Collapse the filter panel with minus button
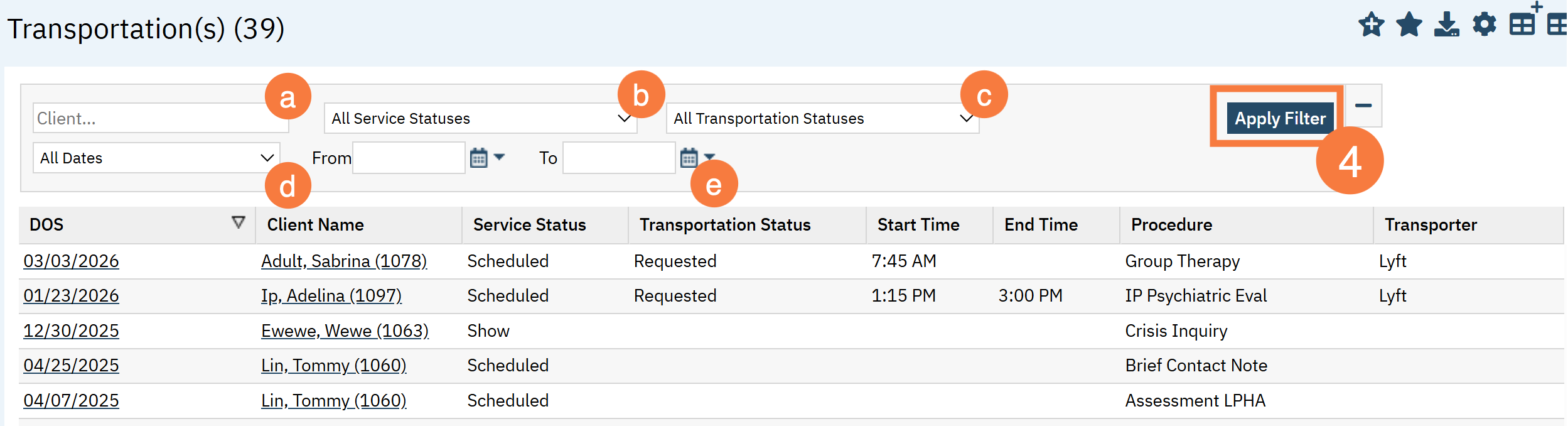Viewport: 1568px width, 426px height. tap(1363, 106)
